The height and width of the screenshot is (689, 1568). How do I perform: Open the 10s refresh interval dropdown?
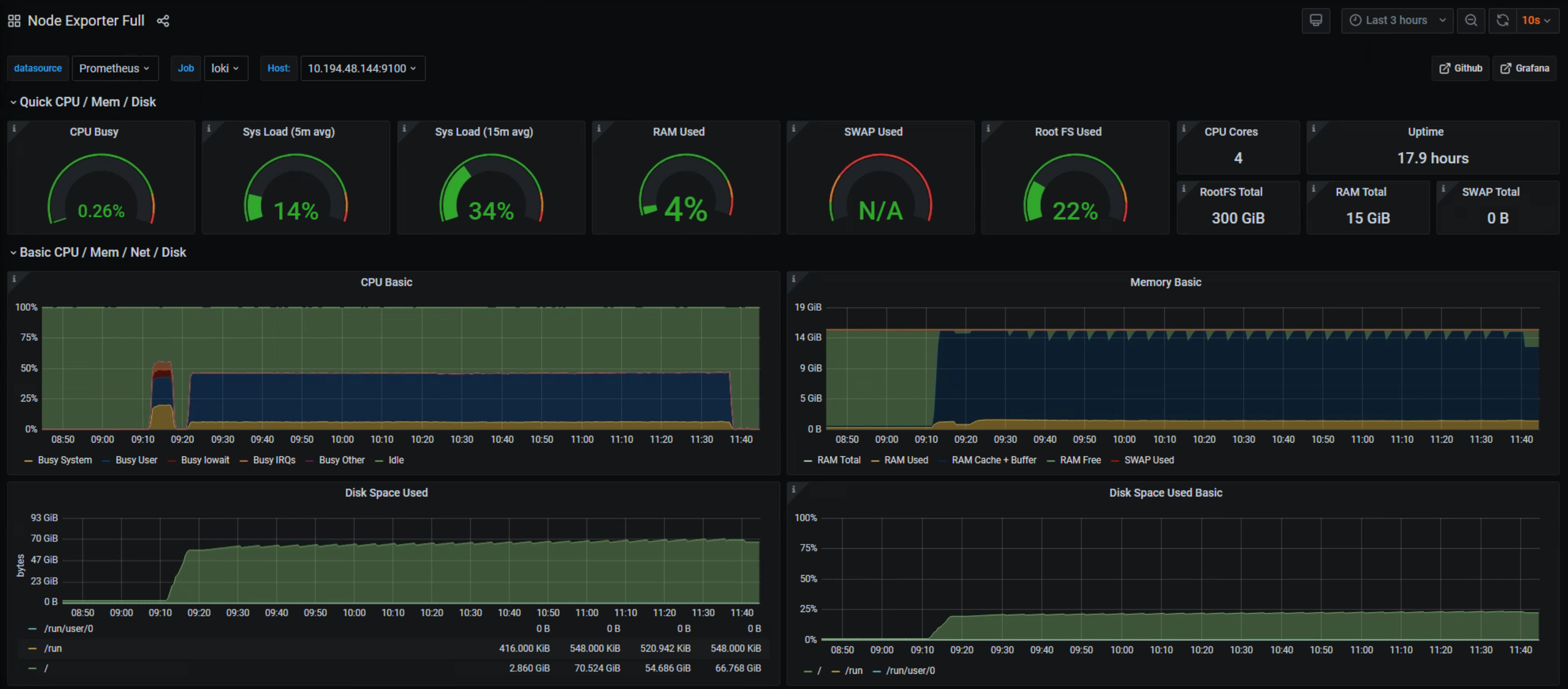click(1537, 20)
